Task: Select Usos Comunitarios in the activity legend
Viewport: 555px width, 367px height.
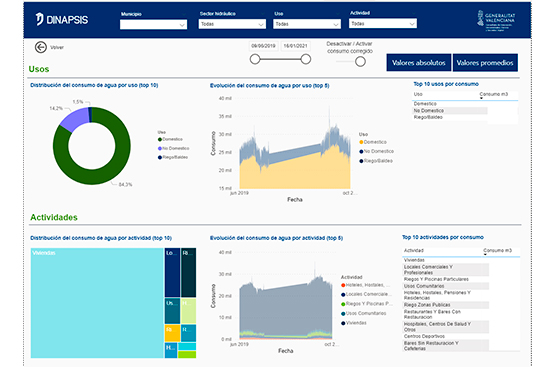Action: click(364, 313)
